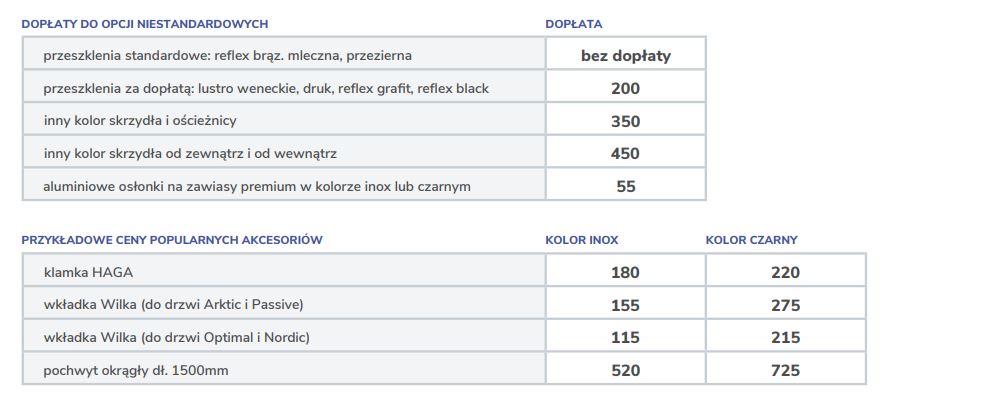Image resolution: width=984 pixels, height=411 pixels.
Task: Select the 350 surcharge cell
Action: (x=625, y=121)
